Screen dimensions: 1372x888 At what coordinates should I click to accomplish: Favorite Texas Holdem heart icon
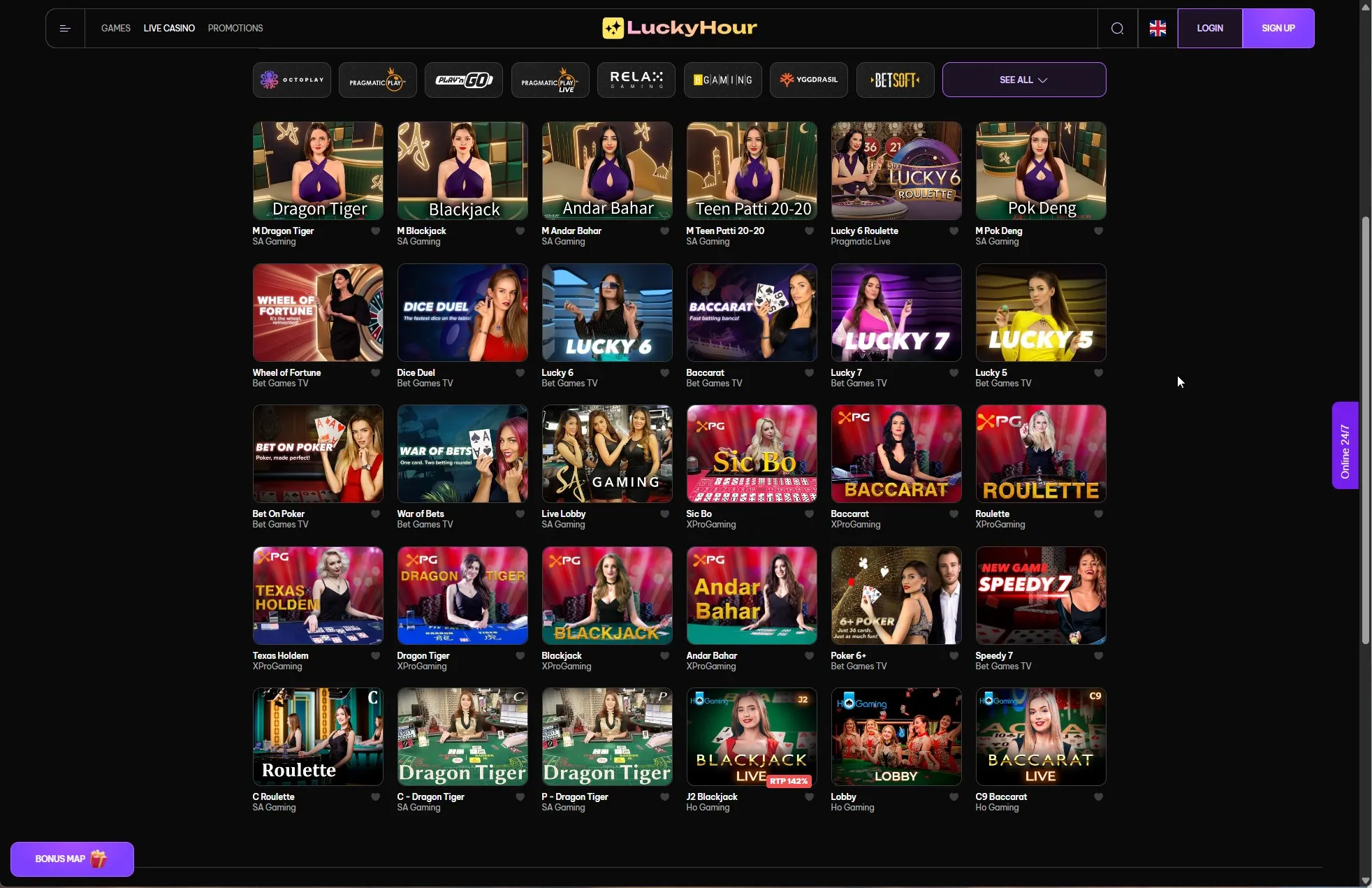[x=376, y=656]
